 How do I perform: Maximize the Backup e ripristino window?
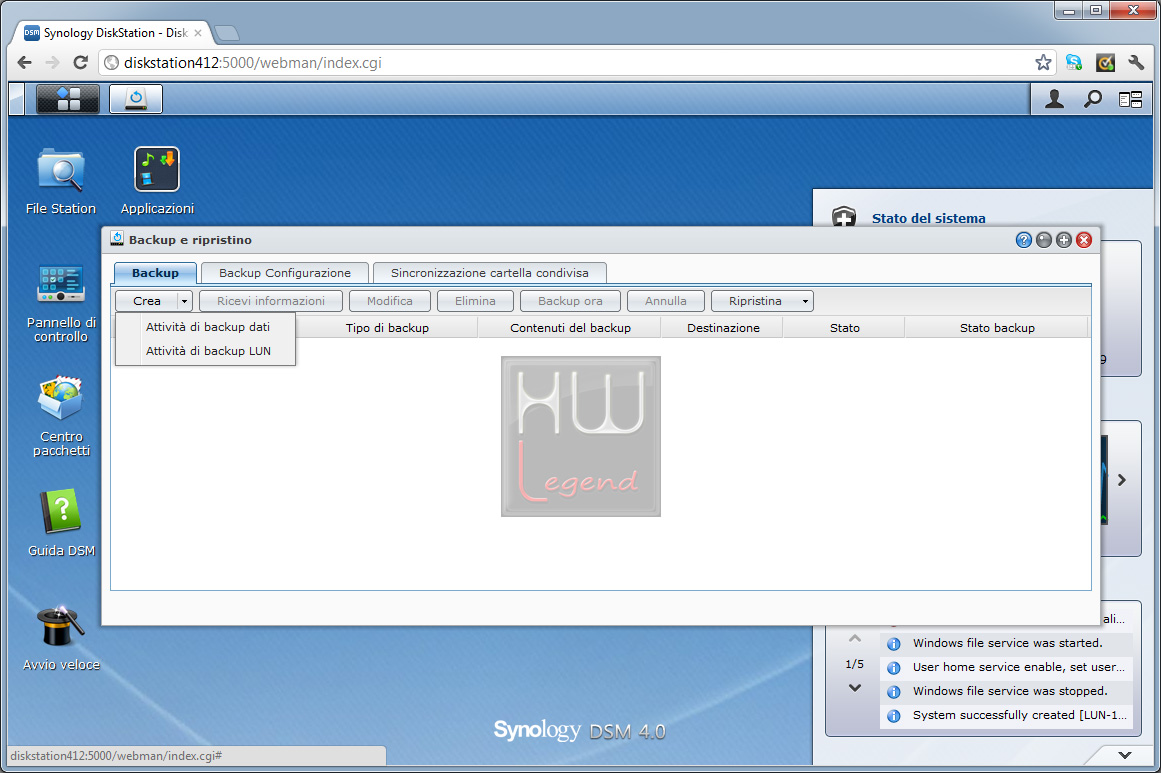[1064, 240]
